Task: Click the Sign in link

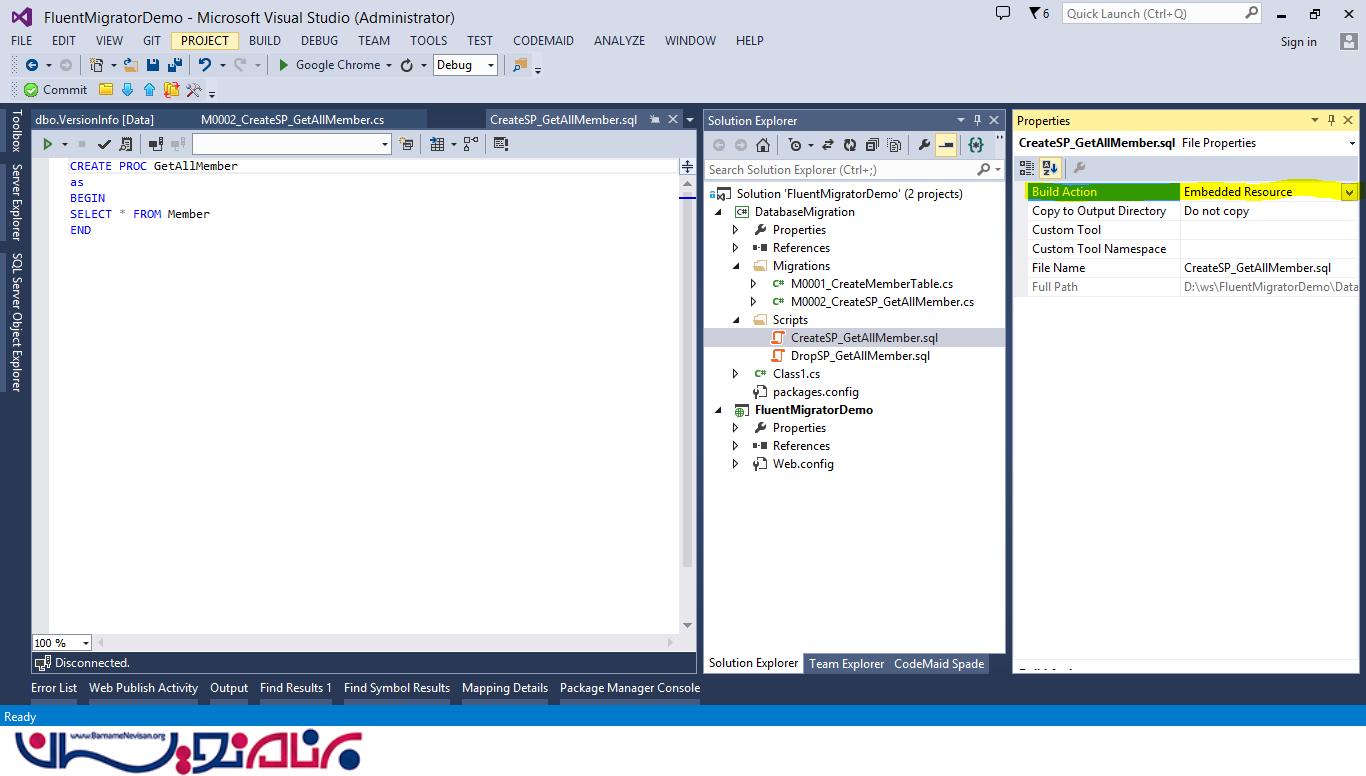Action: (1298, 42)
